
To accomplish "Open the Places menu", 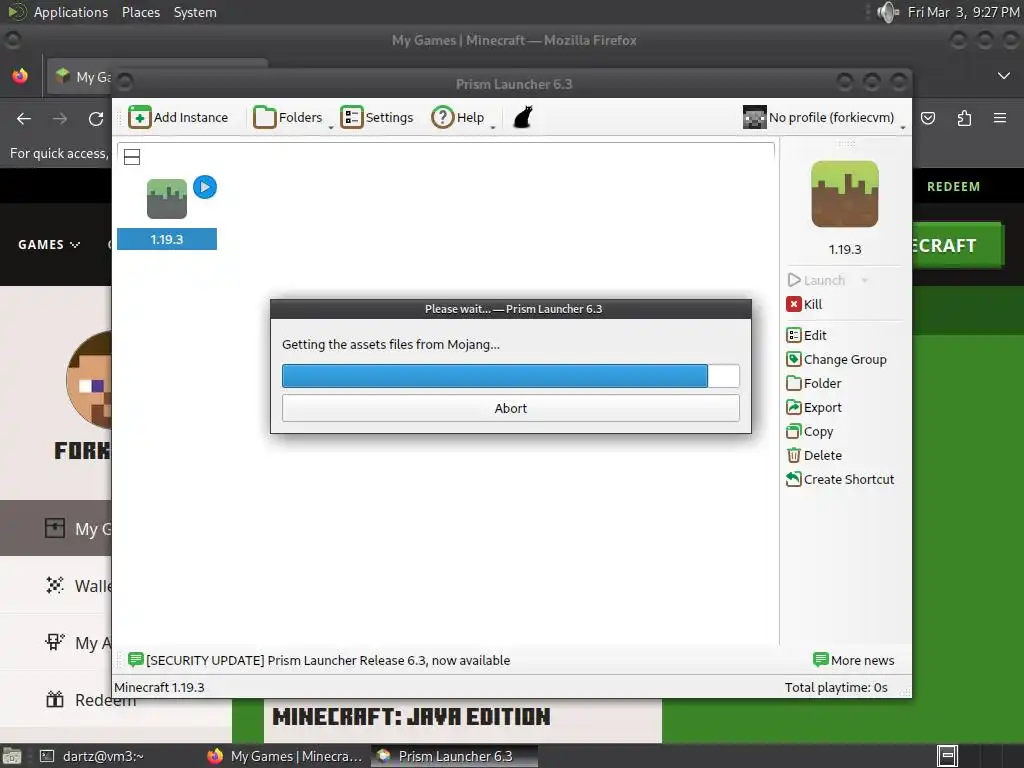I will tap(141, 12).
